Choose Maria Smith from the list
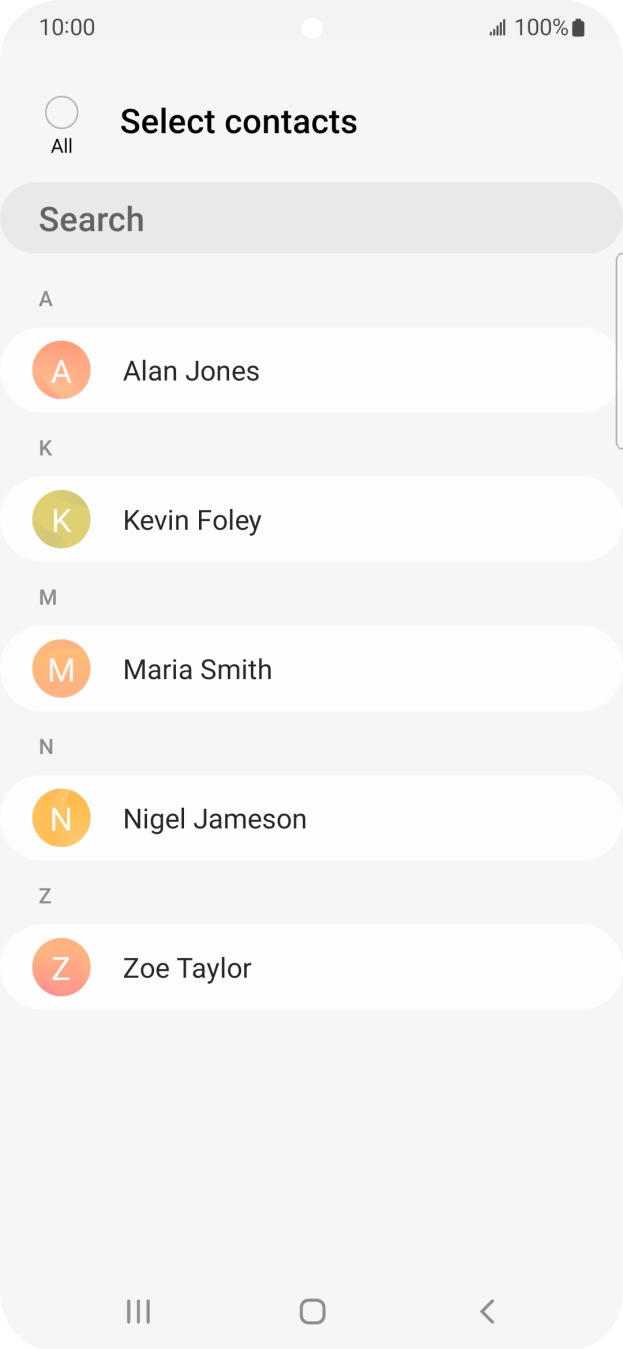623x1349 pixels. coord(197,669)
